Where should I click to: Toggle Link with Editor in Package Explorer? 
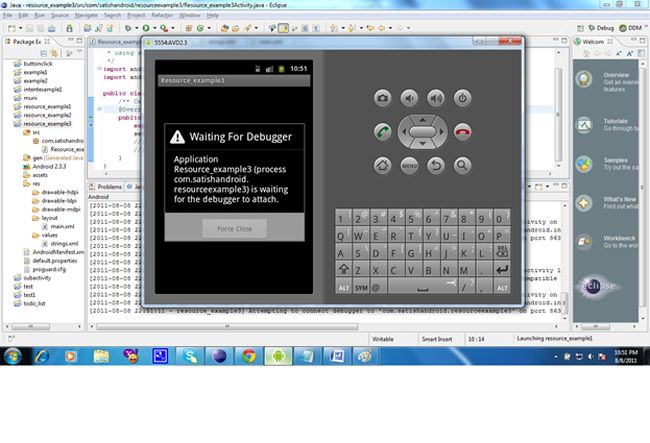54,53
